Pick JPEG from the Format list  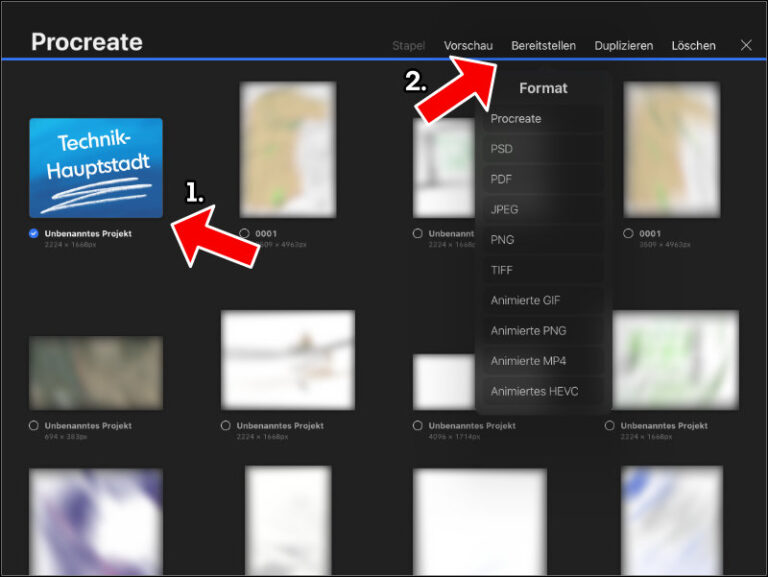click(543, 210)
